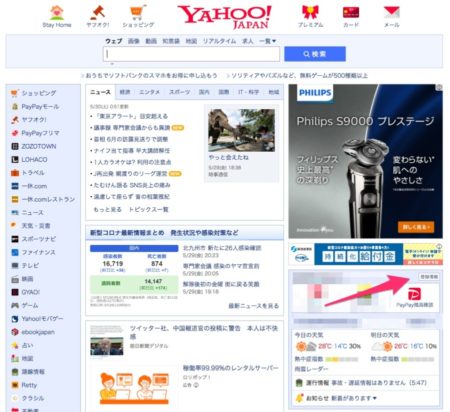Viewport: 450px width, 412px height.
Task: Open the ツイッター社 中国報道官 article headline
Action: [x=204, y=332]
